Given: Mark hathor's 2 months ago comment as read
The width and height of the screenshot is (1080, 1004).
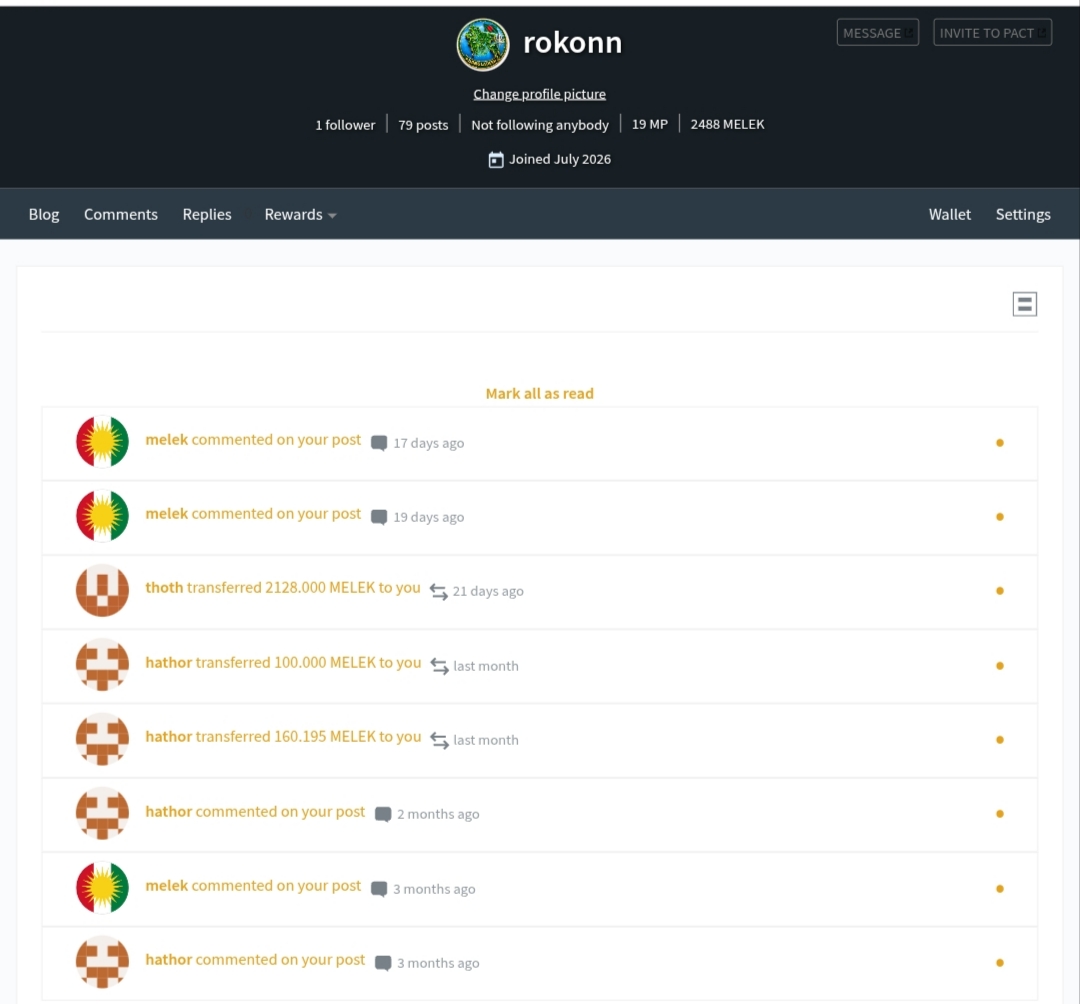Looking at the screenshot, I should [999, 814].
